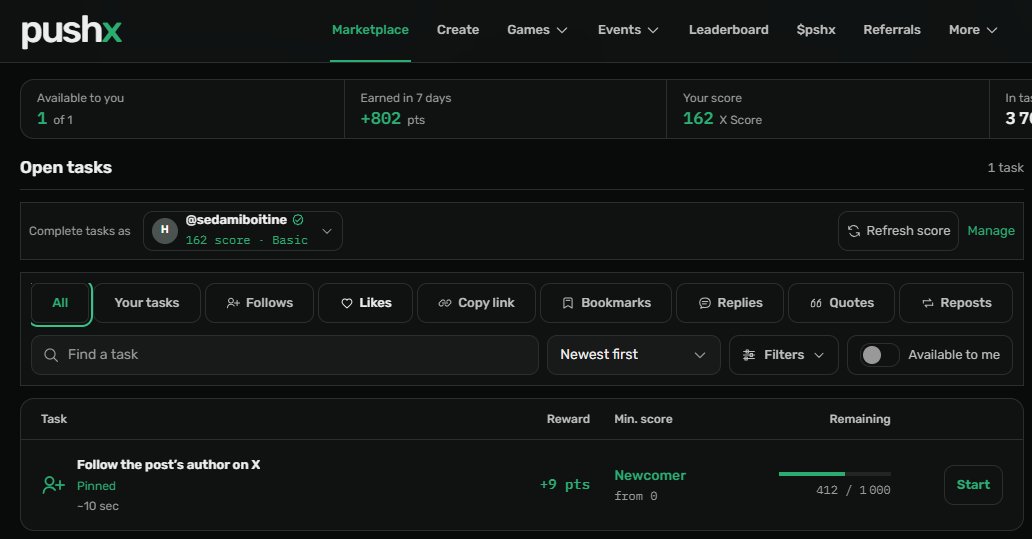Viewport: 1032px width, 539px height.
Task: Select the Bookmarks filter with bookmark icon
Action: 606,303
